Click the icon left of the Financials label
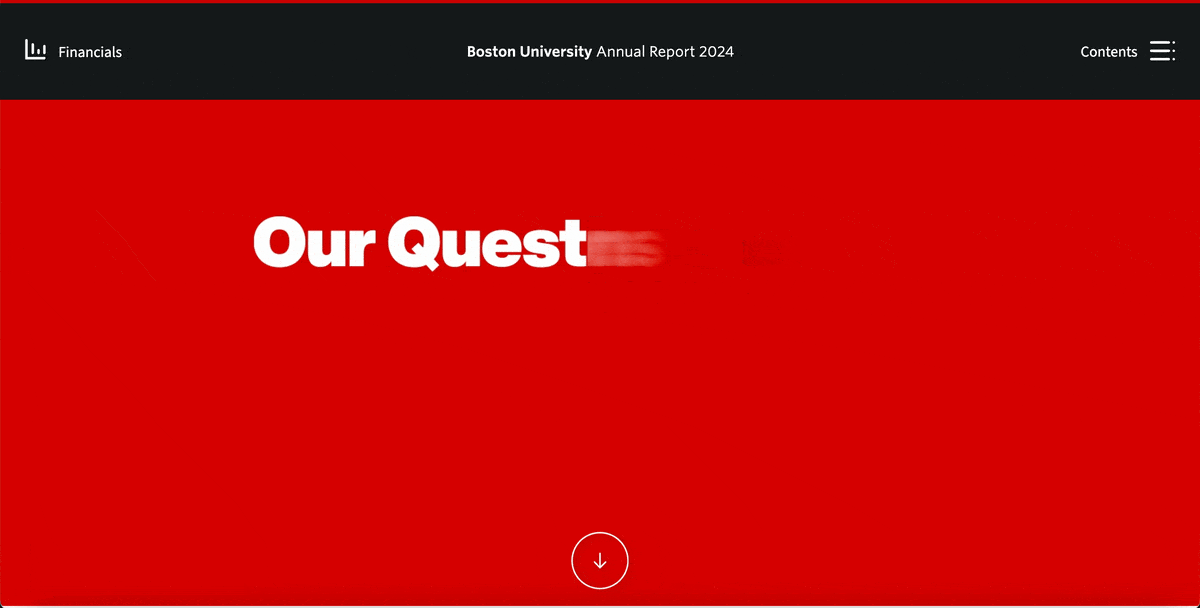This screenshot has width=1200, height=608. point(35,50)
